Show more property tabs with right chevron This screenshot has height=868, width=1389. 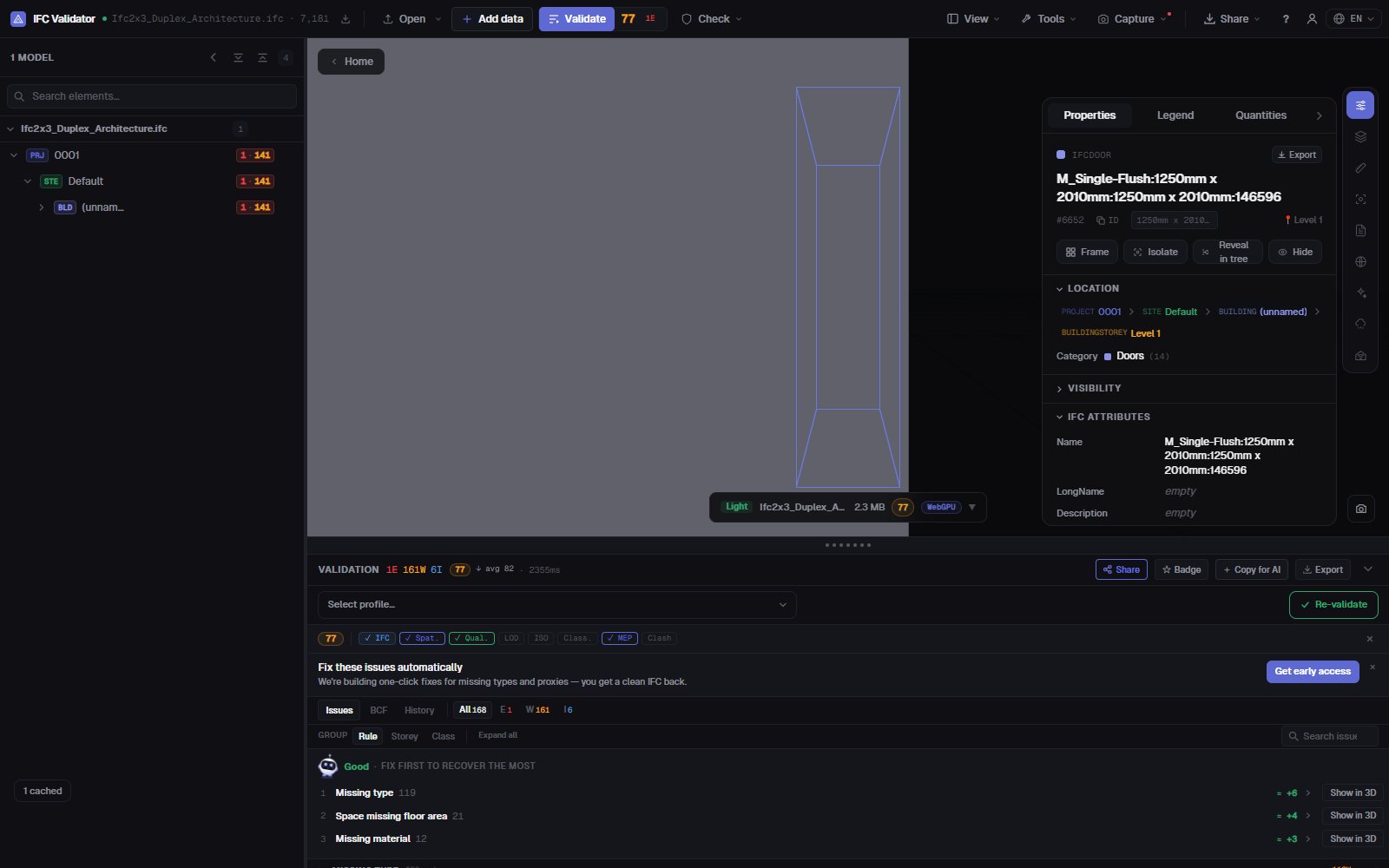1320,115
